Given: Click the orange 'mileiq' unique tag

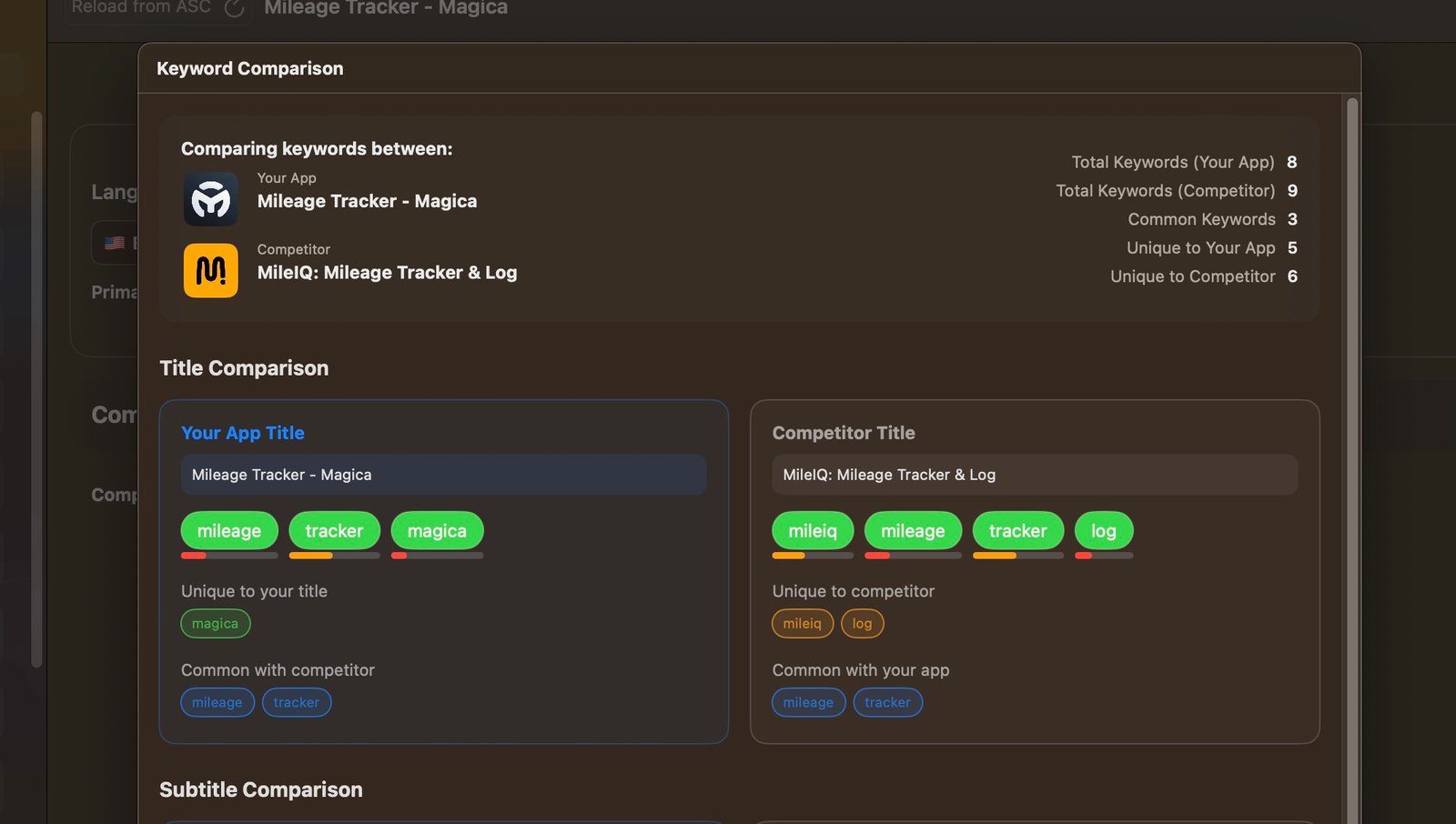Looking at the screenshot, I should pos(803,624).
